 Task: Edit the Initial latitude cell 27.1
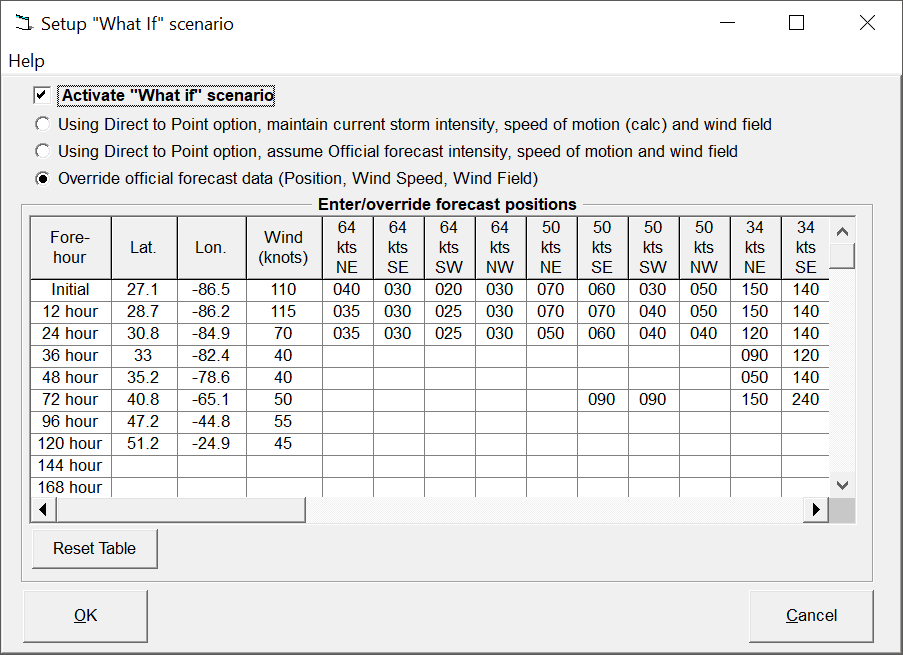143,289
